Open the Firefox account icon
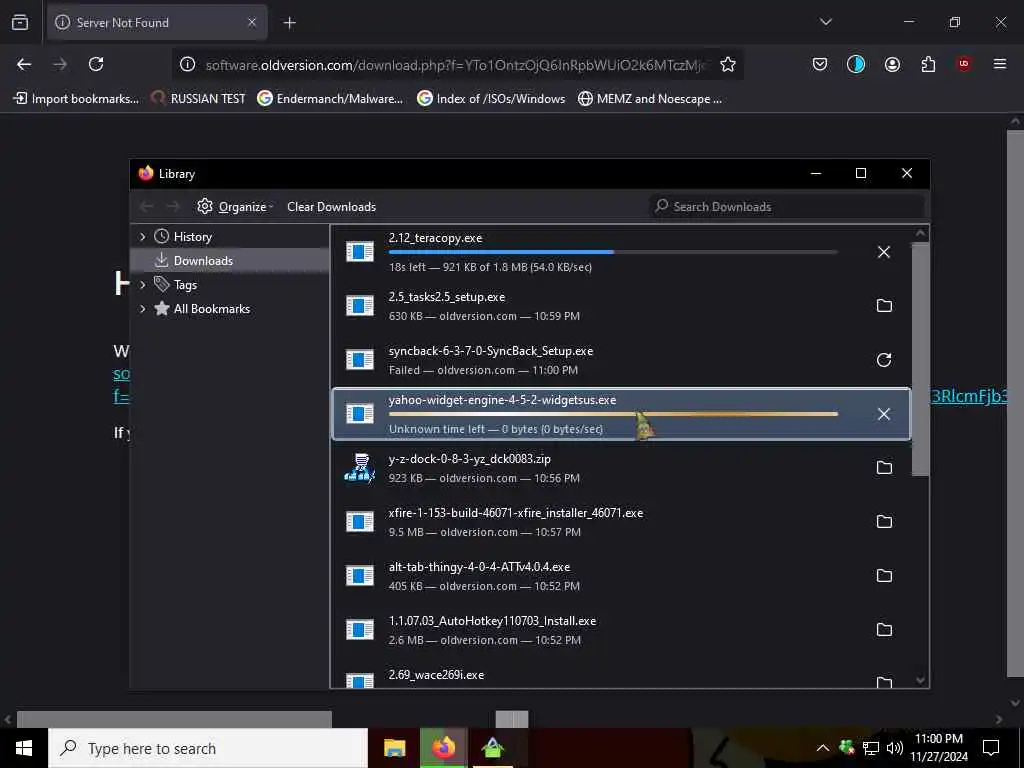1024x768 pixels. click(x=892, y=64)
